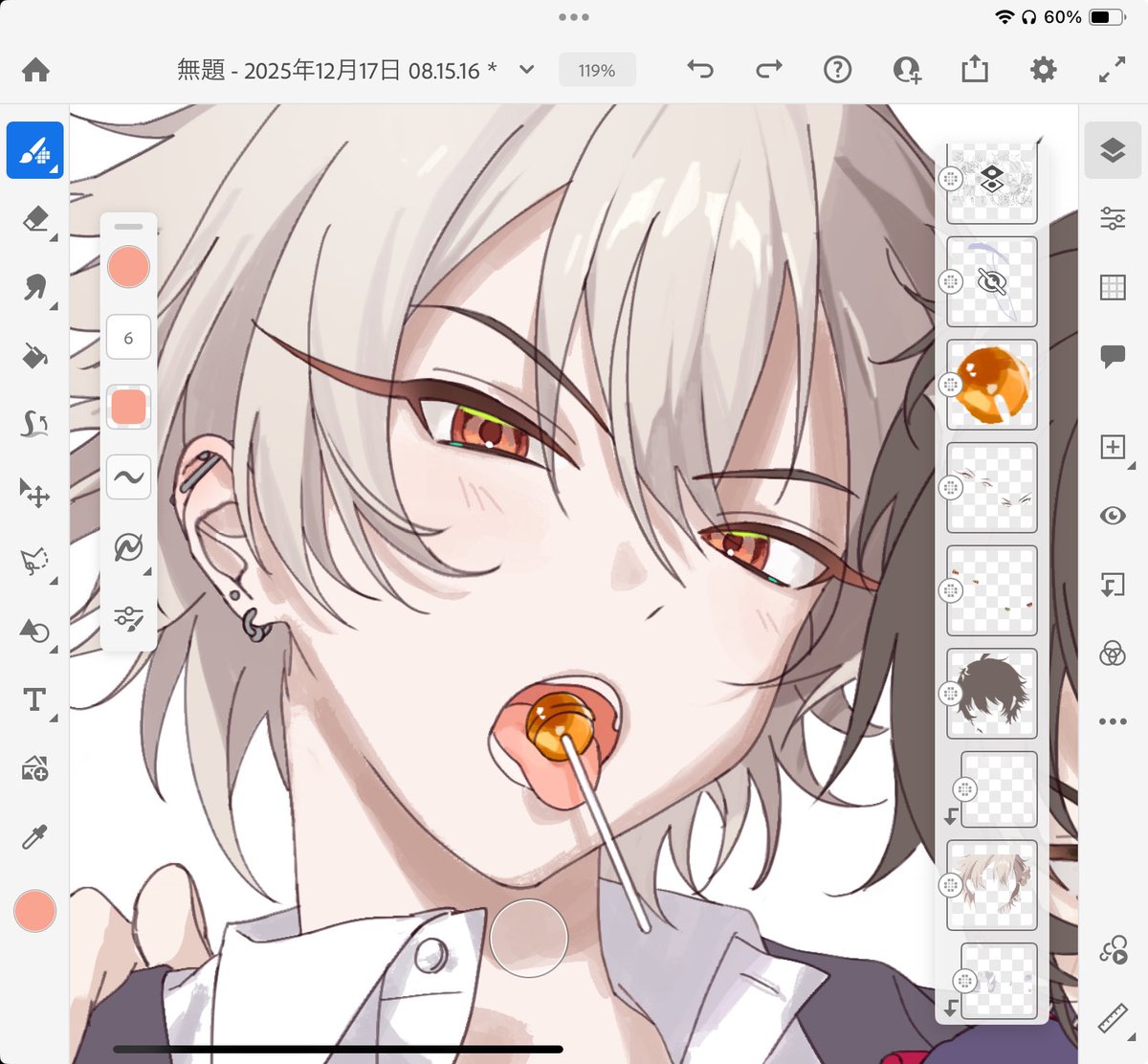Select the Eraser tool

pyautogui.click(x=34, y=220)
